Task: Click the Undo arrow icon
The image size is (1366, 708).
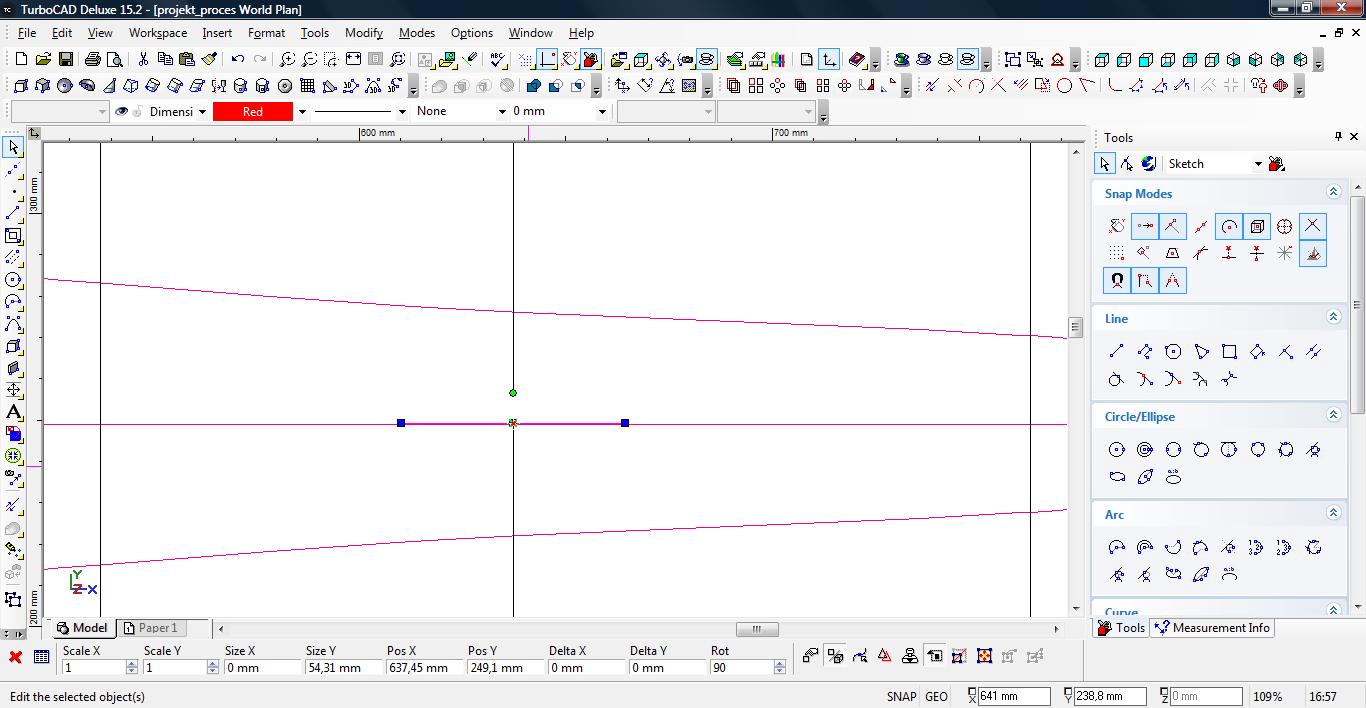Action: (x=238, y=60)
